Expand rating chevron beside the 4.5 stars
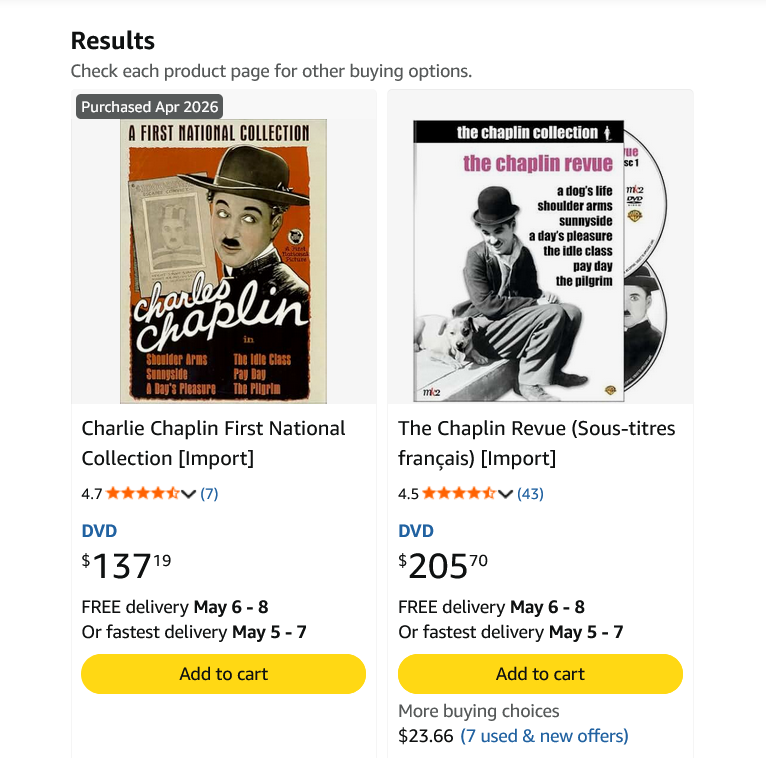 click(x=505, y=494)
